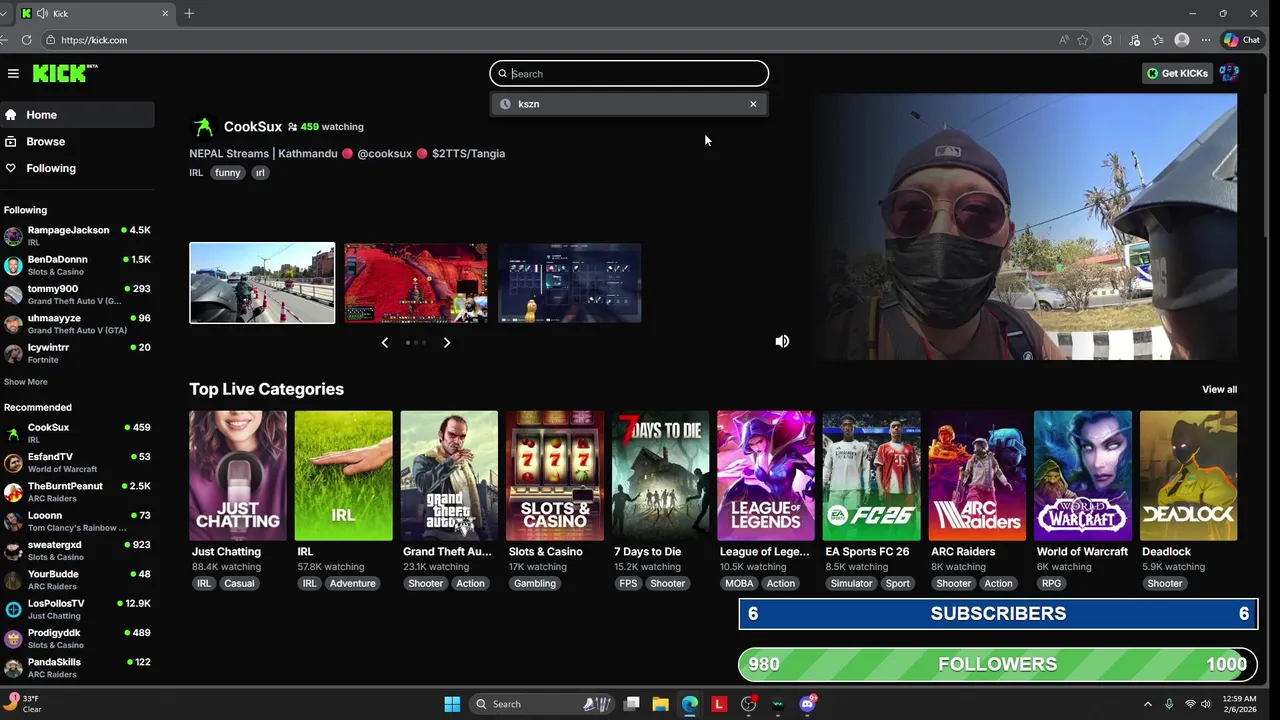Open World of Warcraft category card
Viewport: 1280px width, 720px height.
point(1083,476)
